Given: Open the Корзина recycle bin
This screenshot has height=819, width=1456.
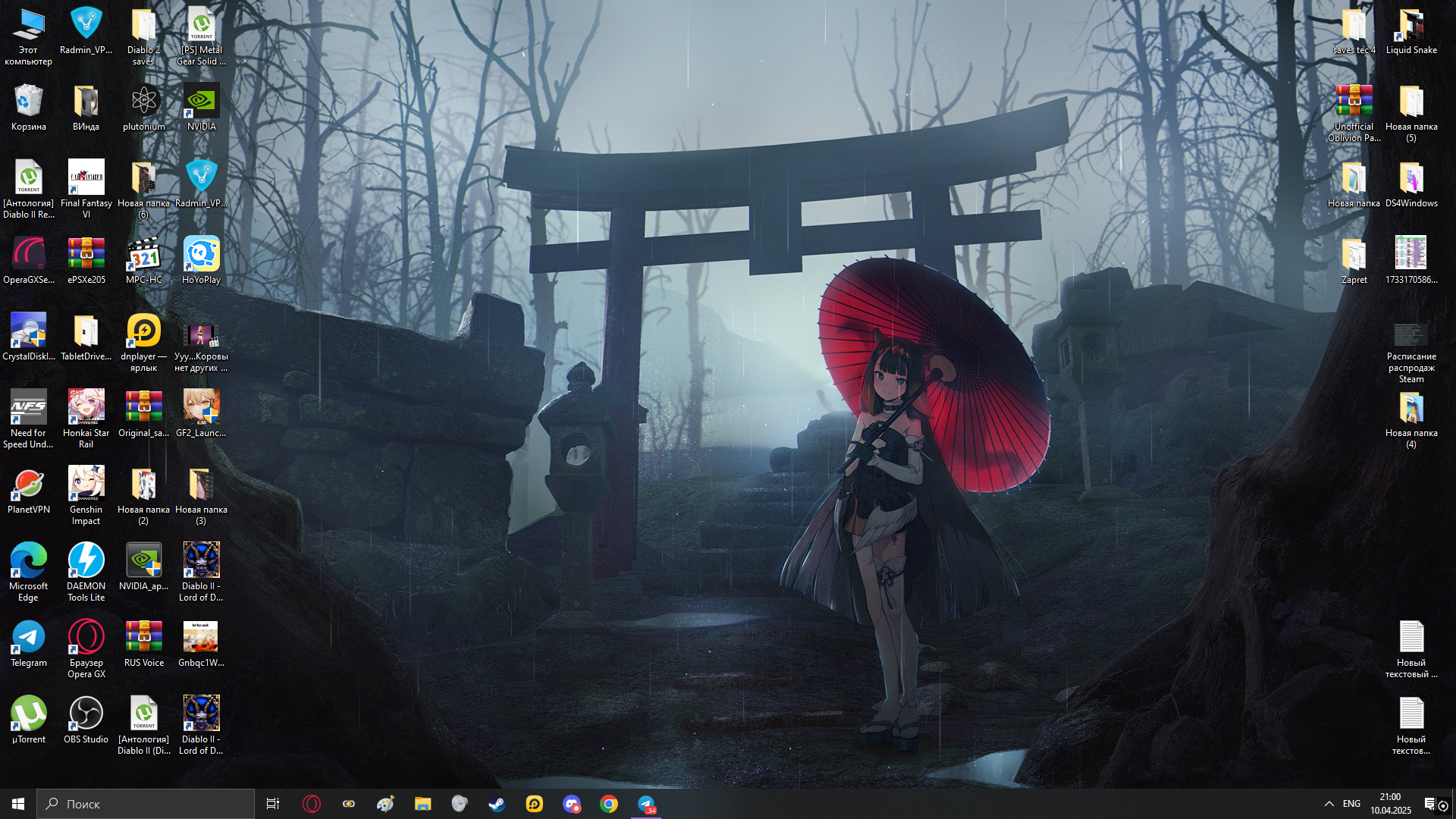Looking at the screenshot, I should tap(29, 108).
